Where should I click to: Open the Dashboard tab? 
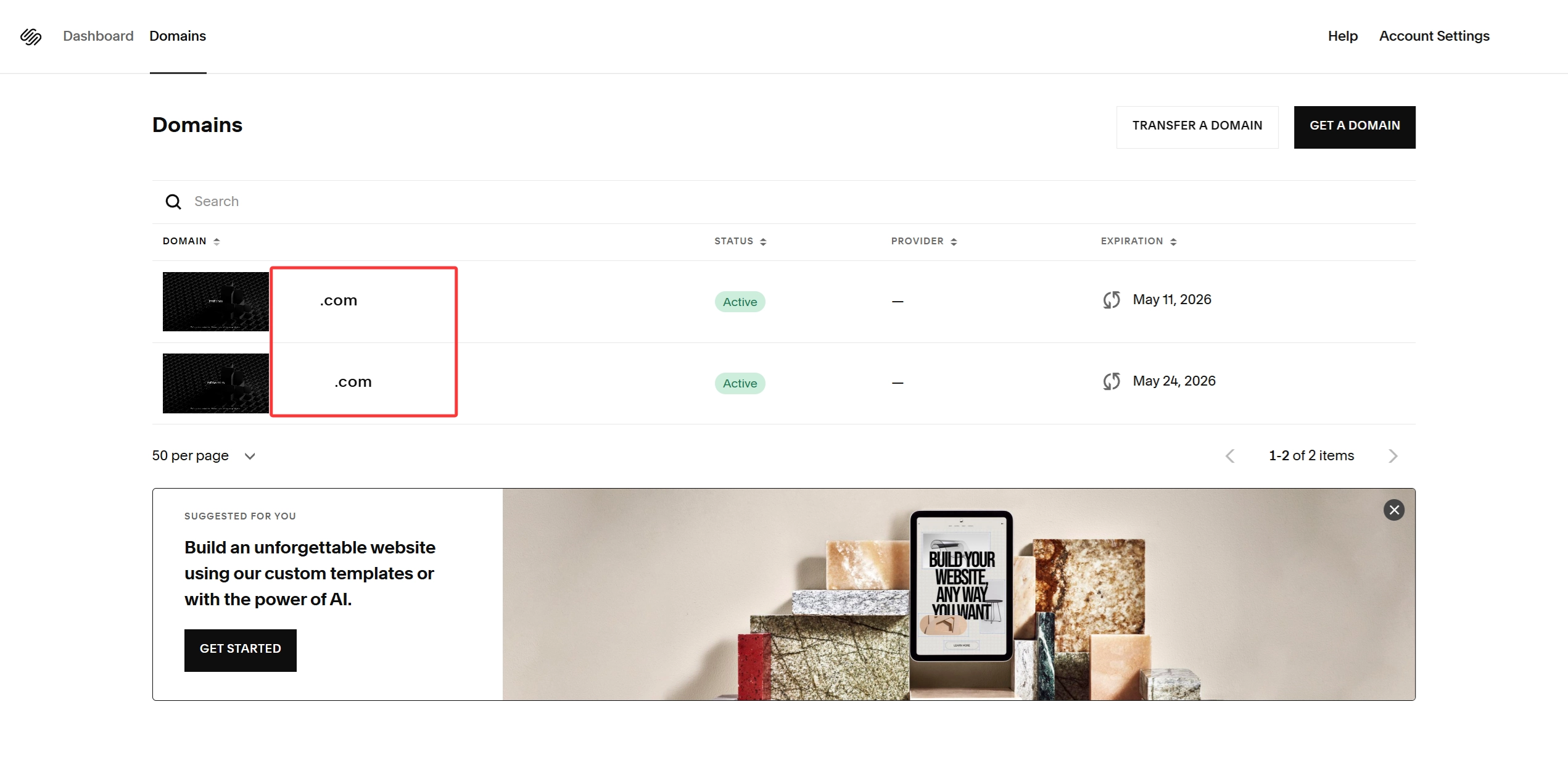[x=98, y=36]
